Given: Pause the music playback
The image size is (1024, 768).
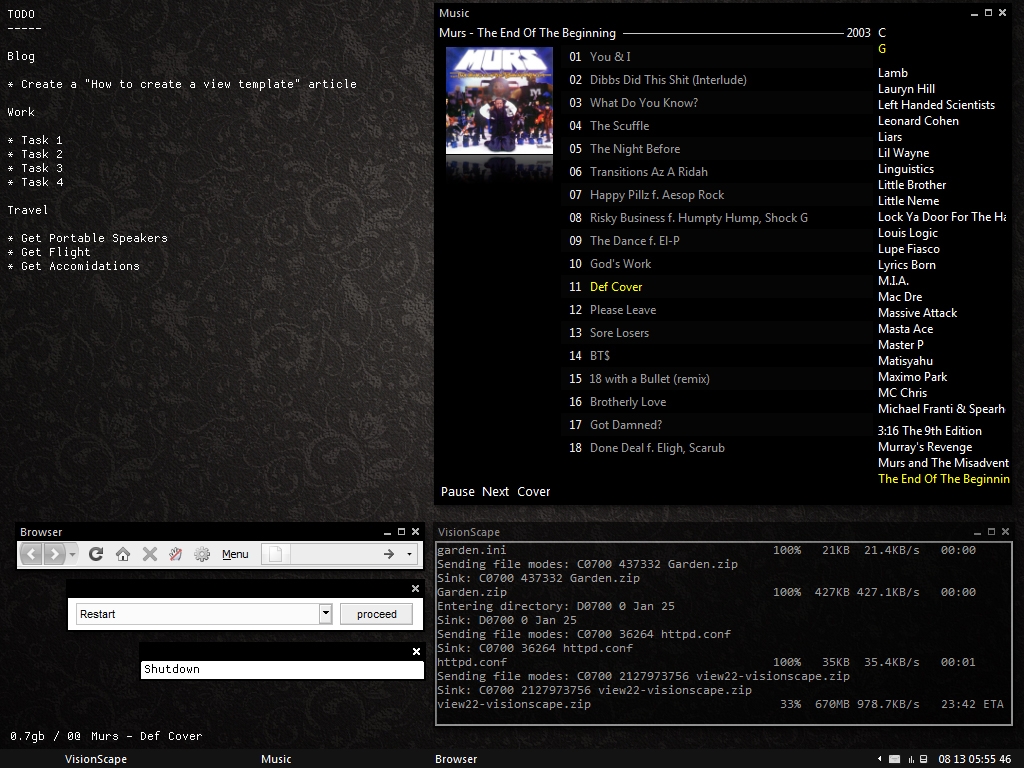Looking at the screenshot, I should coord(457,492).
